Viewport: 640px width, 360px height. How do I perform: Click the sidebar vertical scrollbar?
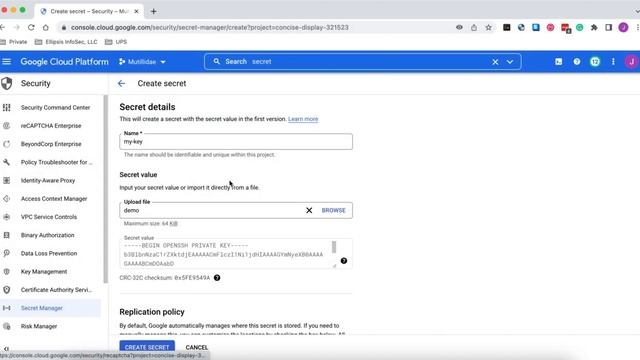click(106, 189)
